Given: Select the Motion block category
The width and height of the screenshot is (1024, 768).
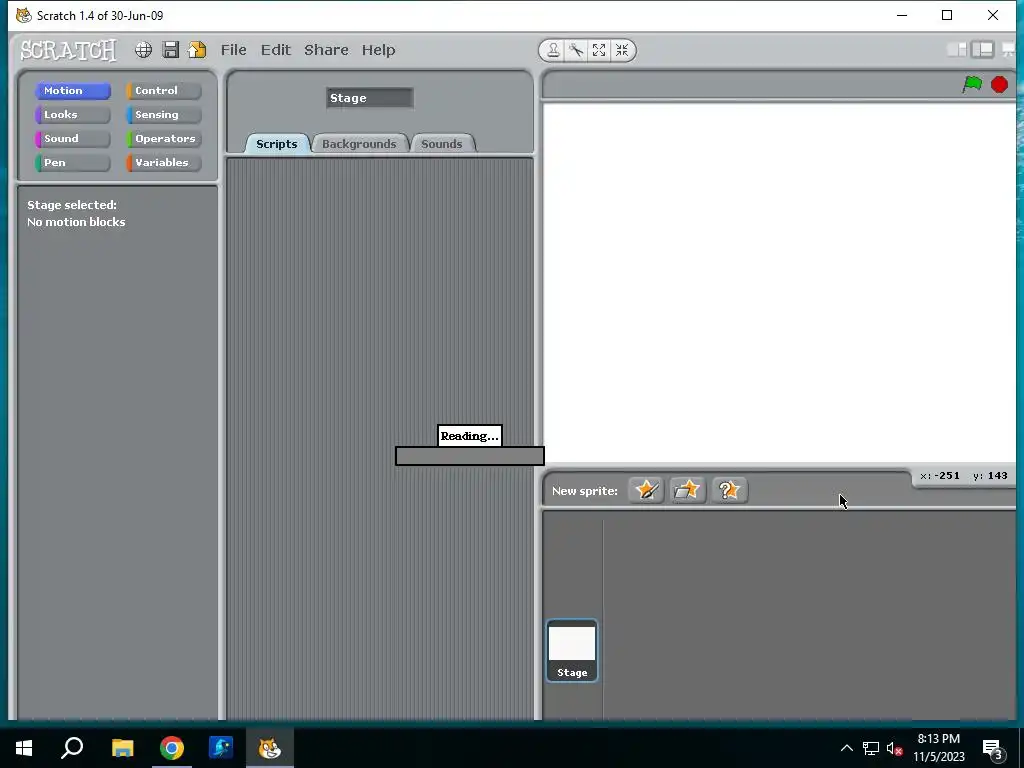Looking at the screenshot, I should (x=72, y=91).
